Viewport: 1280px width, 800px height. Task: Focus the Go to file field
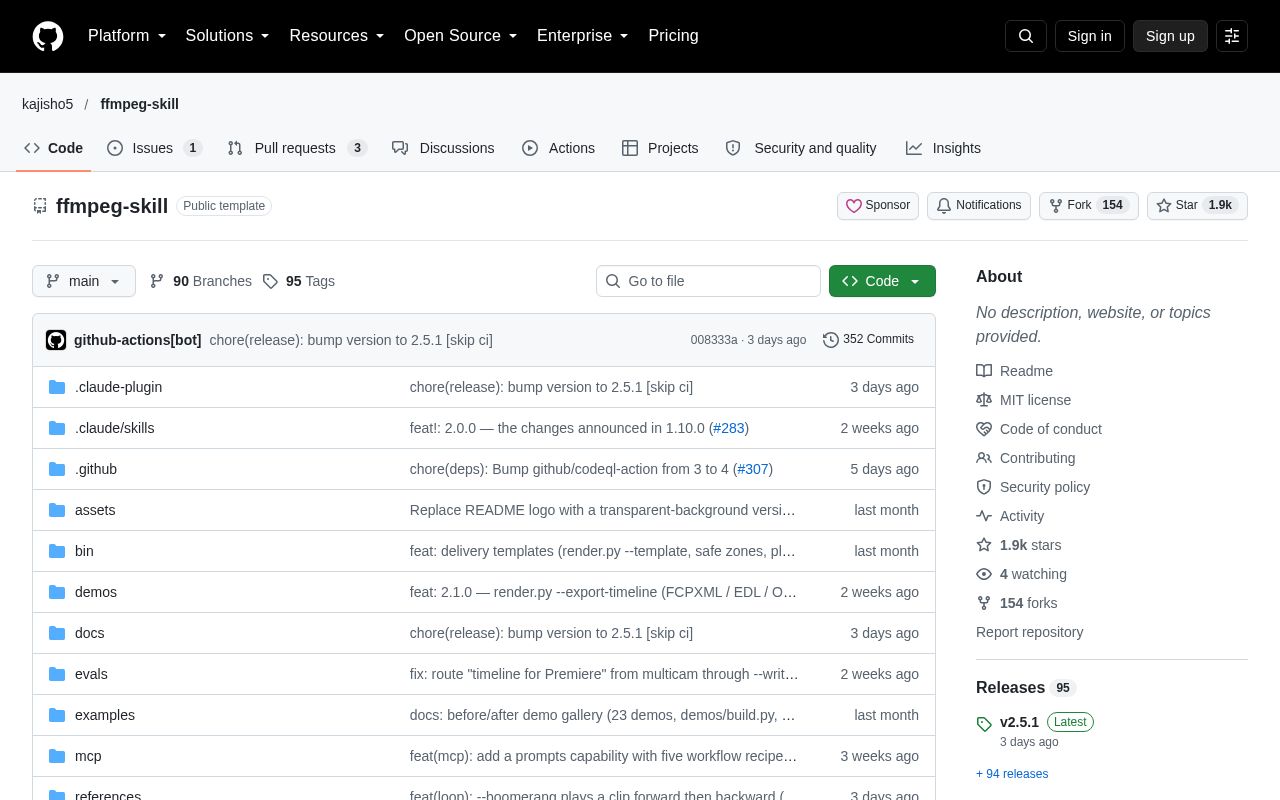tap(708, 281)
